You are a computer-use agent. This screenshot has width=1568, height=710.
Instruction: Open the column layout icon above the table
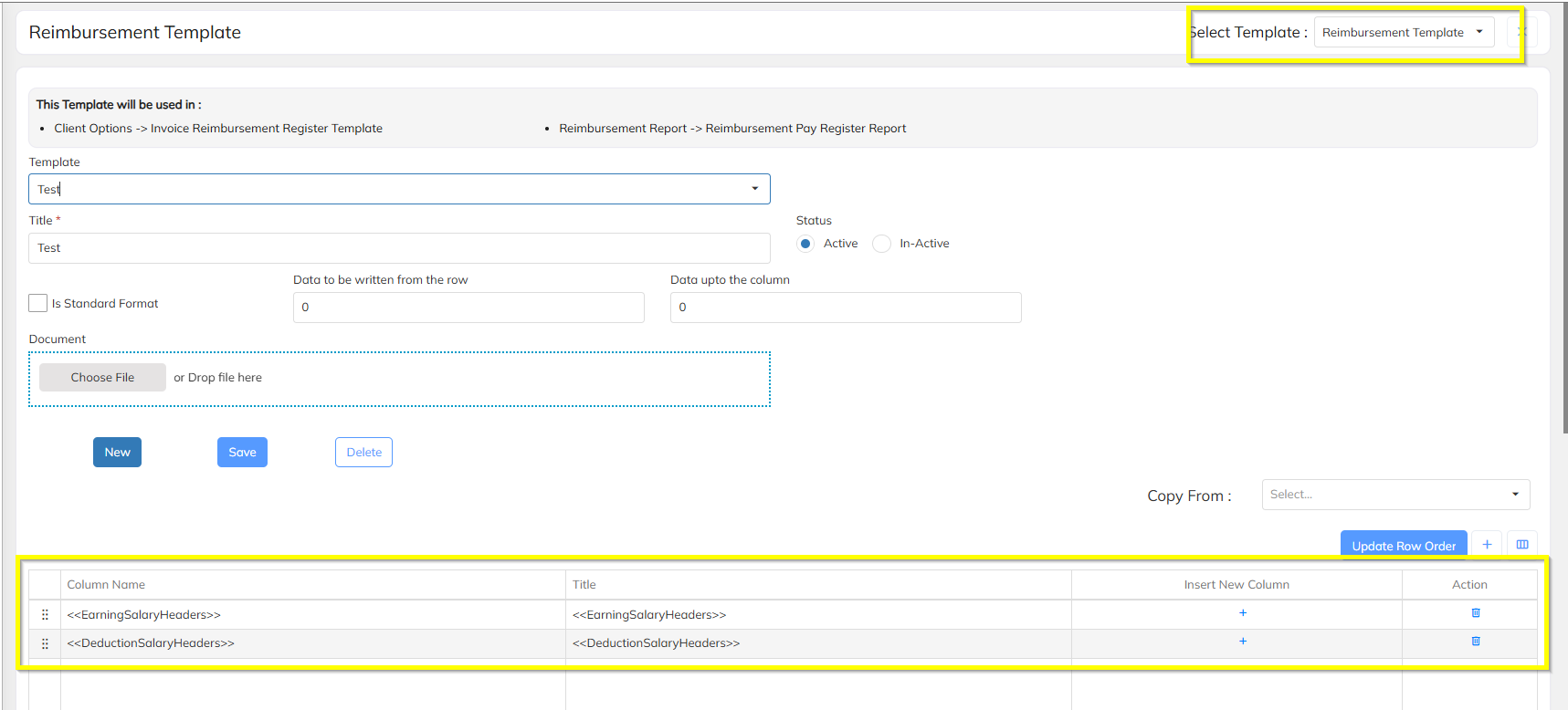point(1521,544)
